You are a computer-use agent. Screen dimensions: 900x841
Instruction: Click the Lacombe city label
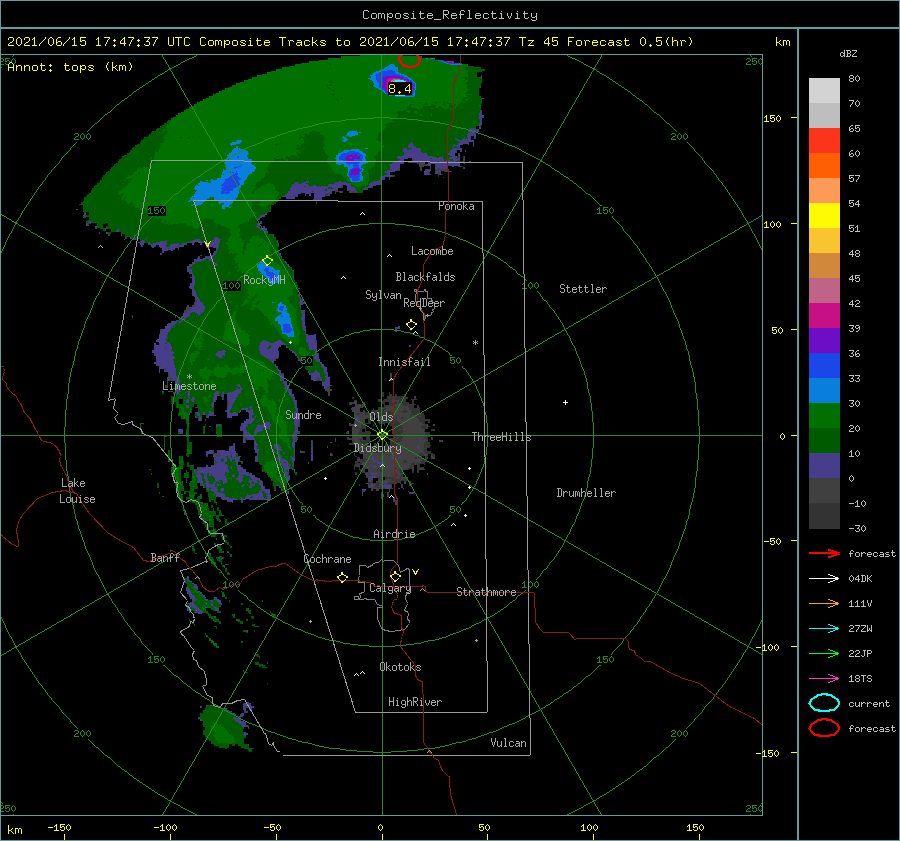[432, 251]
